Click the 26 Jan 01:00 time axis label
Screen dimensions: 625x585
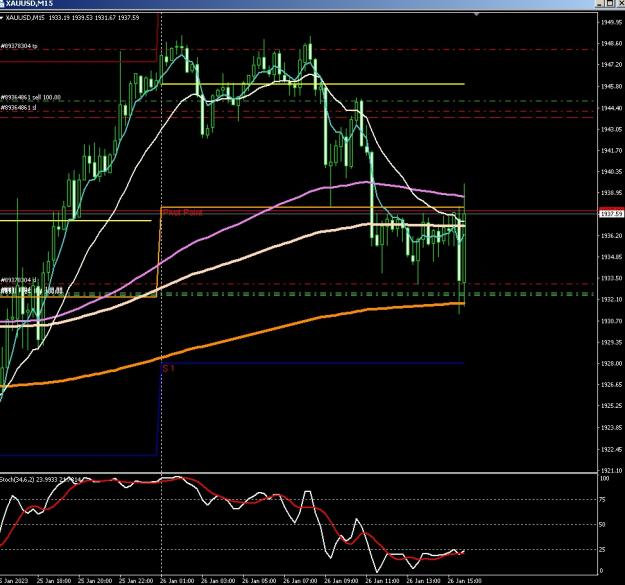(177, 581)
